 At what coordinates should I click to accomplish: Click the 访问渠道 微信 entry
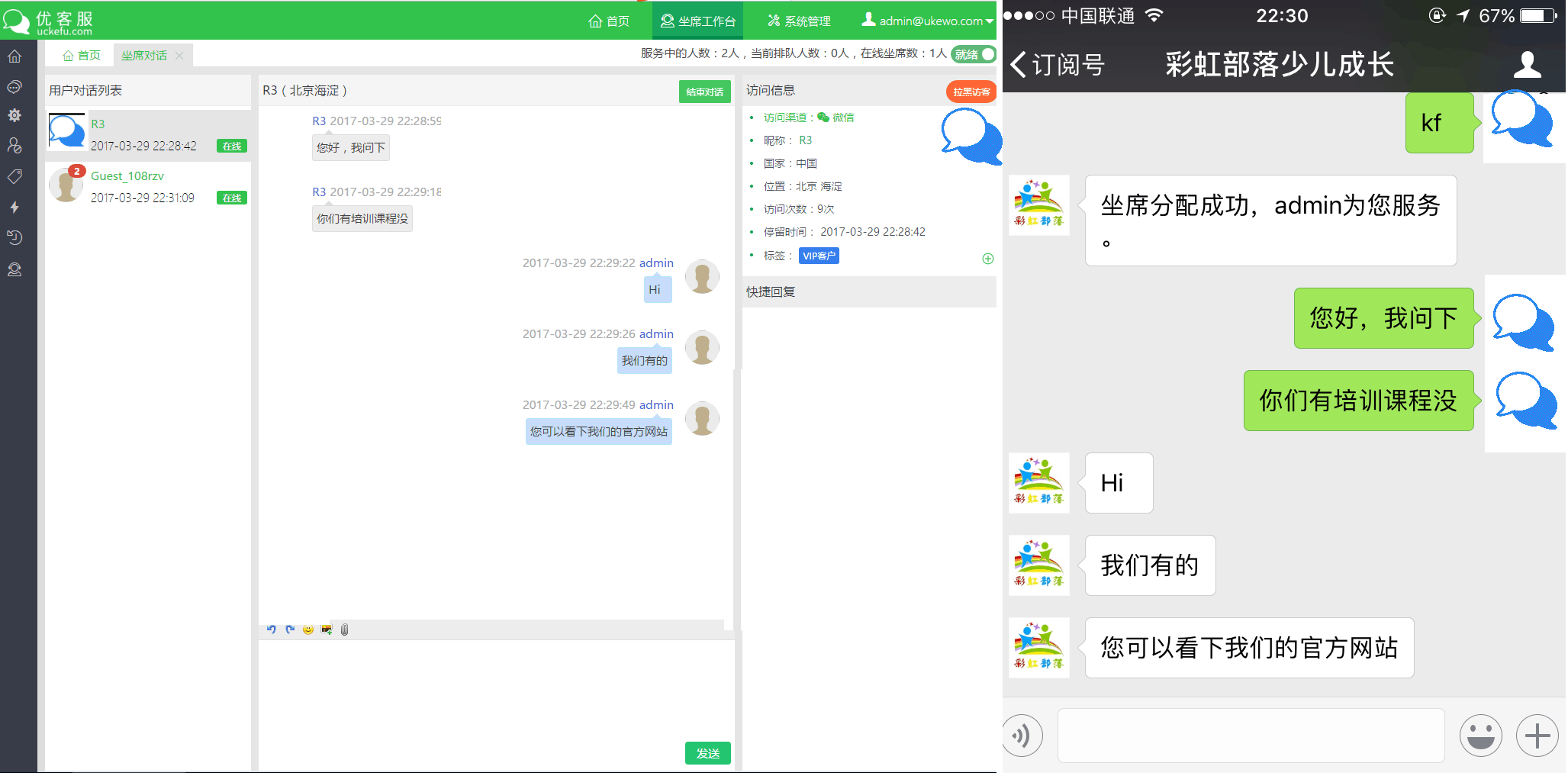tap(809, 118)
